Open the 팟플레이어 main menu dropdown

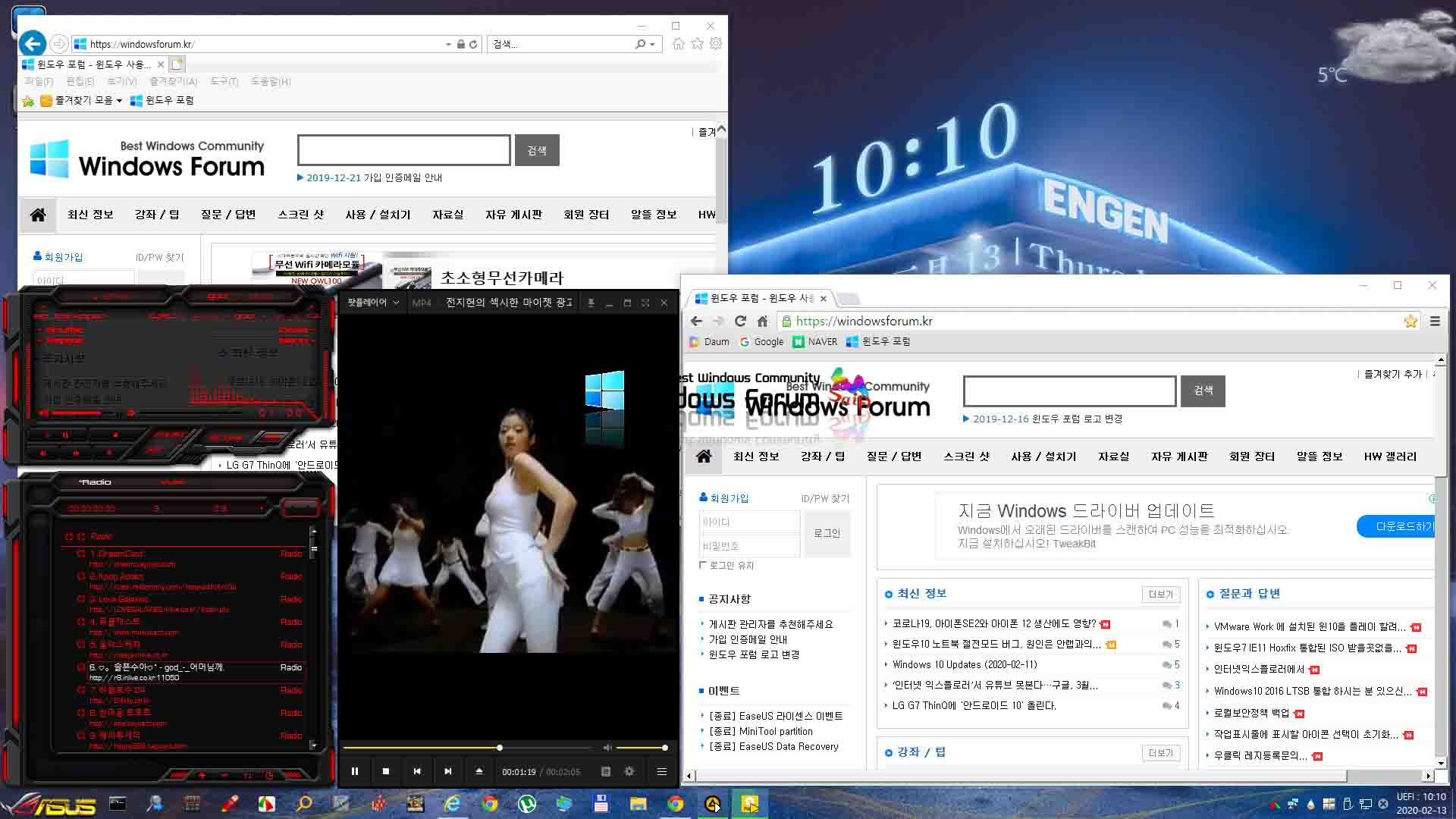(372, 303)
